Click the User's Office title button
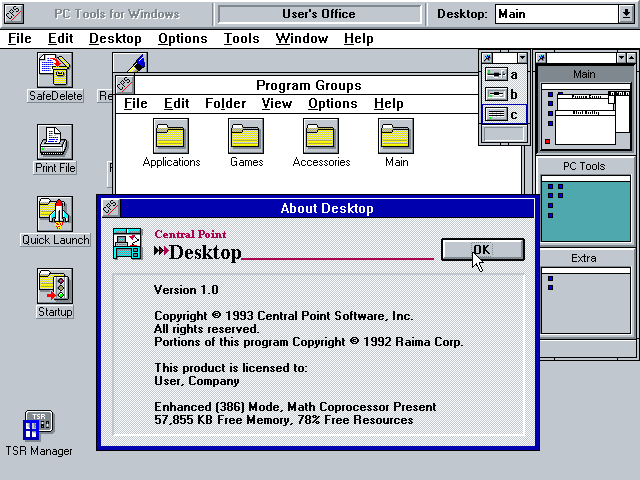This screenshot has width=640, height=480. point(319,14)
